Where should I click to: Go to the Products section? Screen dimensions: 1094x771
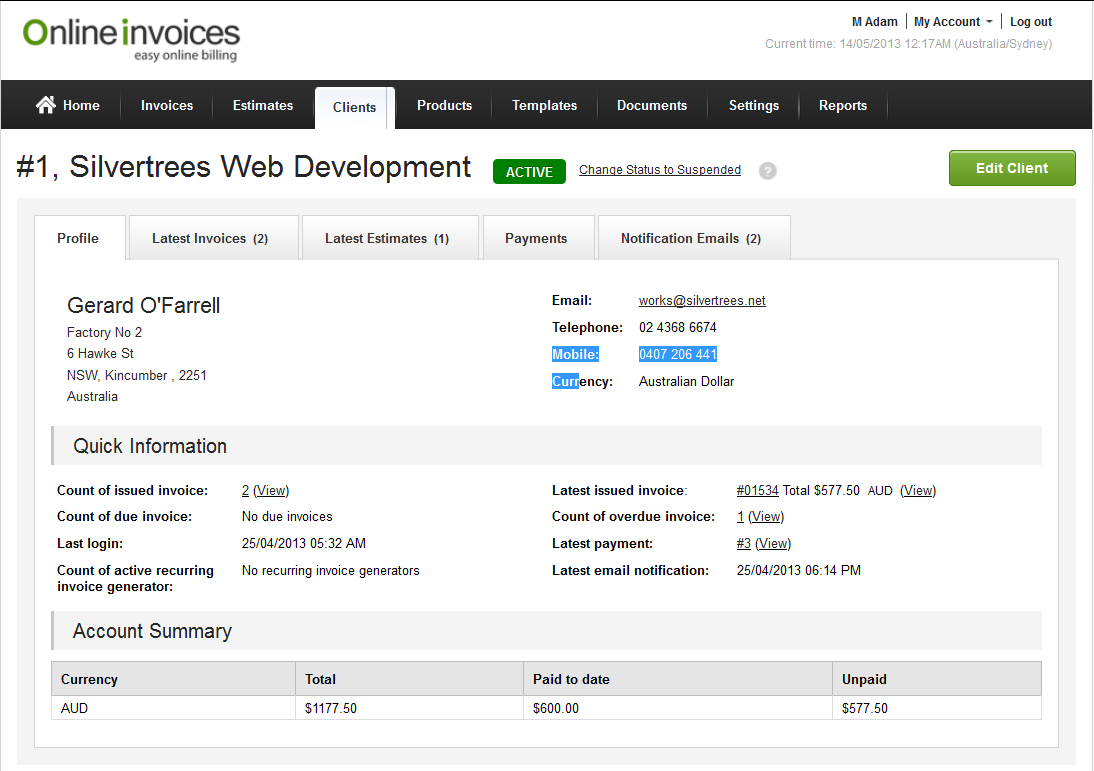coord(444,105)
